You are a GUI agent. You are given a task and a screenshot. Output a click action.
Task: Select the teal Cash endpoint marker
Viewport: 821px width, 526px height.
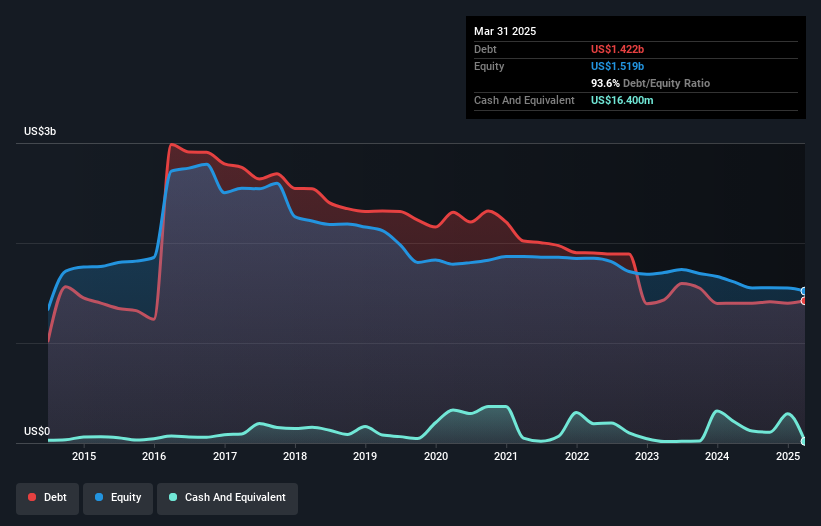(804, 441)
